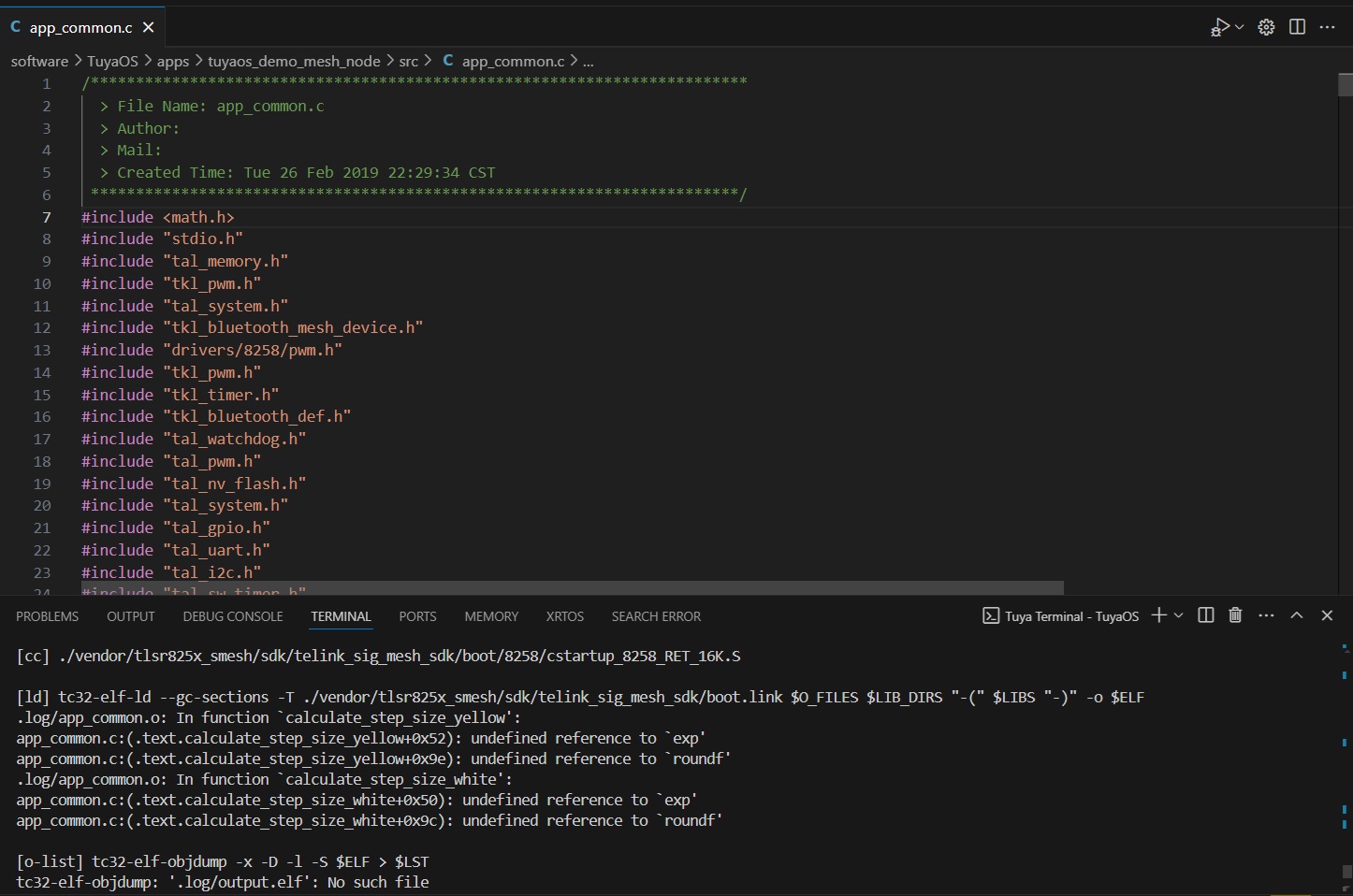
Task: Split the terminal panel
Action: [1206, 615]
